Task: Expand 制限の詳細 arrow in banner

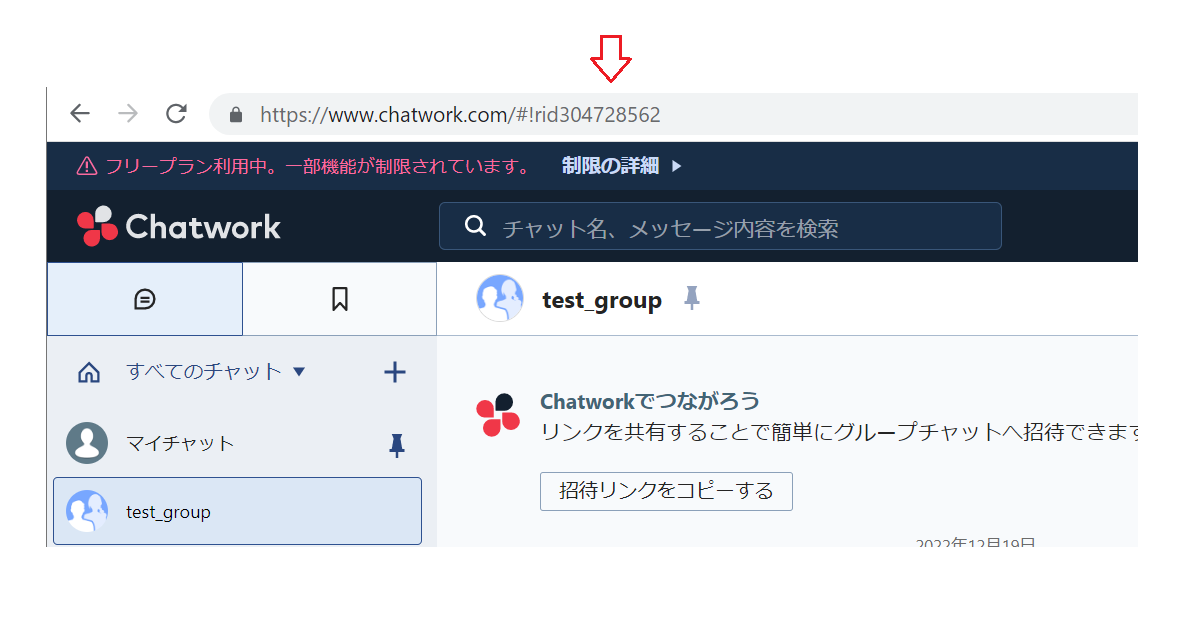Action: tap(676, 166)
